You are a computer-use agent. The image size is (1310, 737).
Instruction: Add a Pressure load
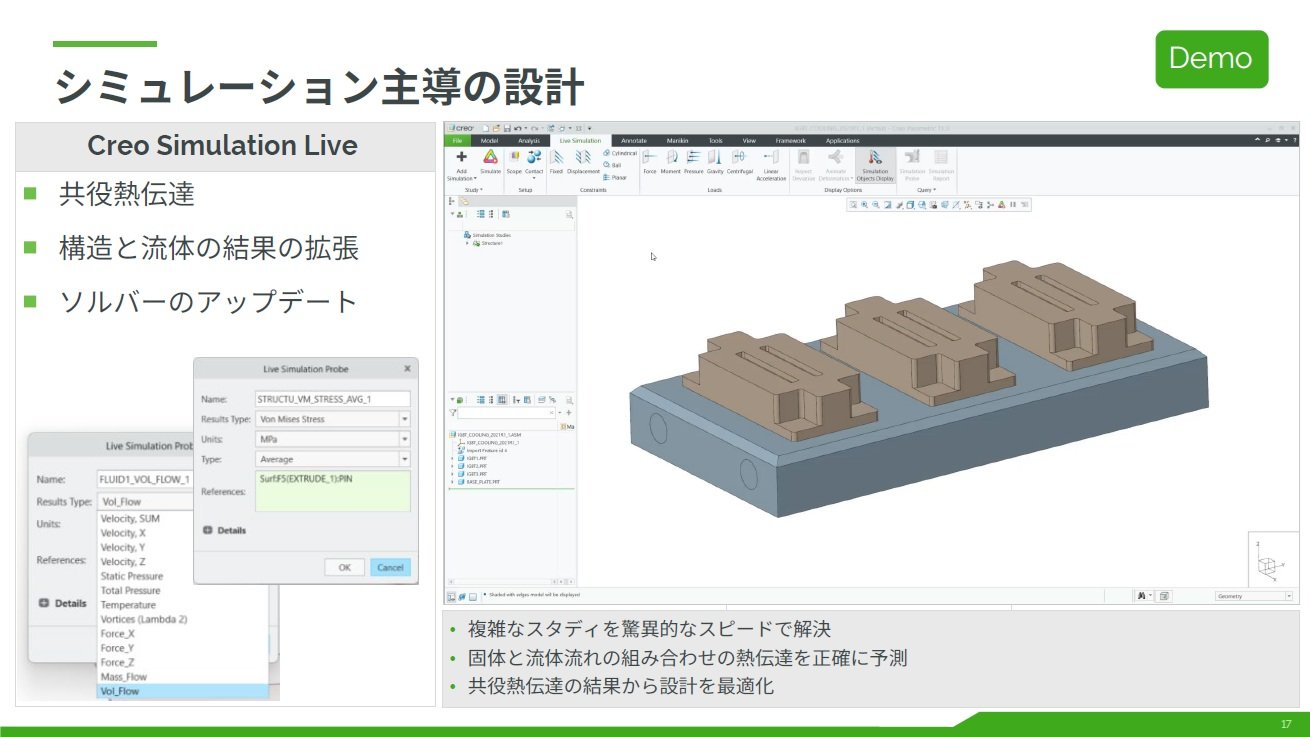[693, 162]
